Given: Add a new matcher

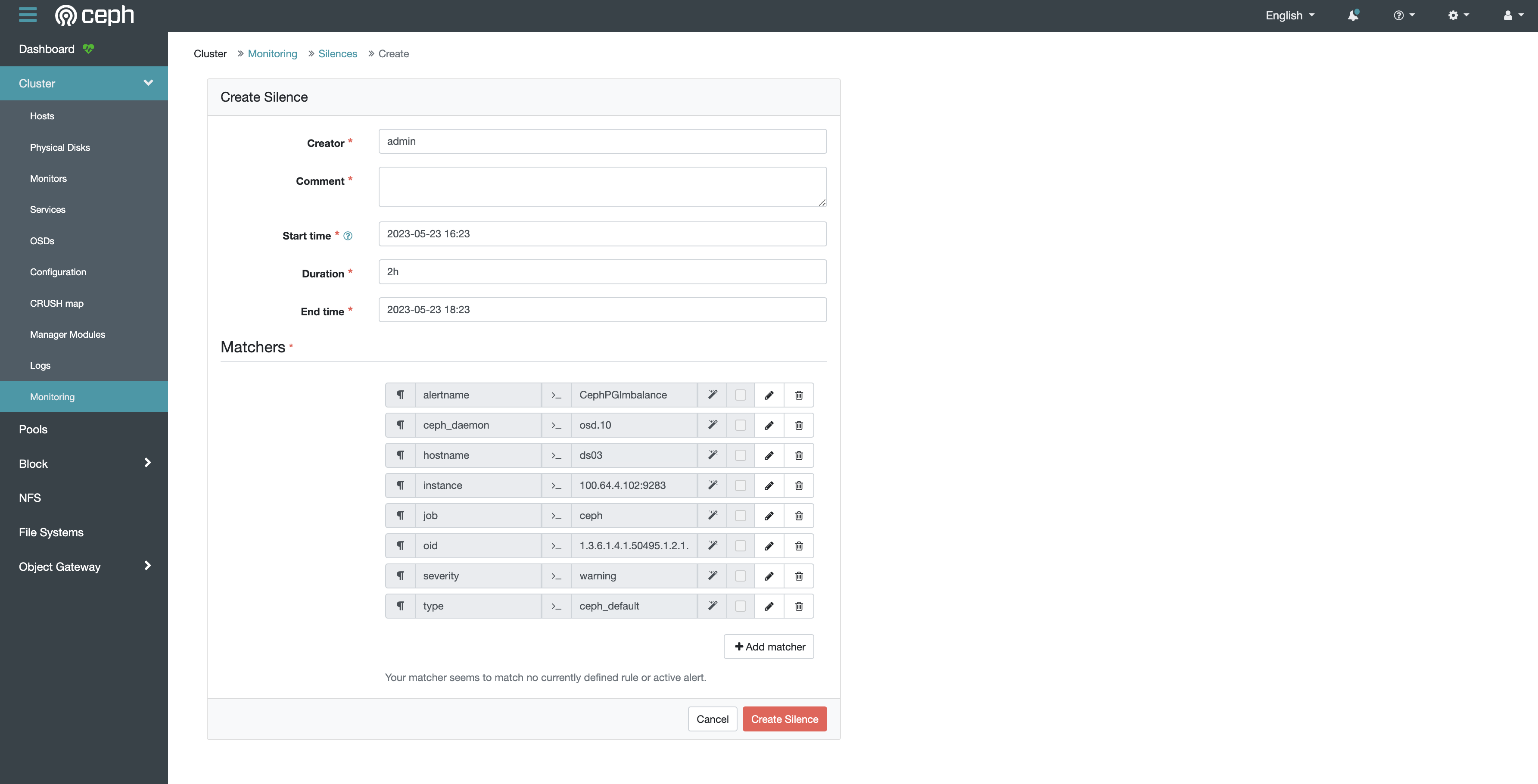Looking at the screenshot, I should (x=769, y=647).
